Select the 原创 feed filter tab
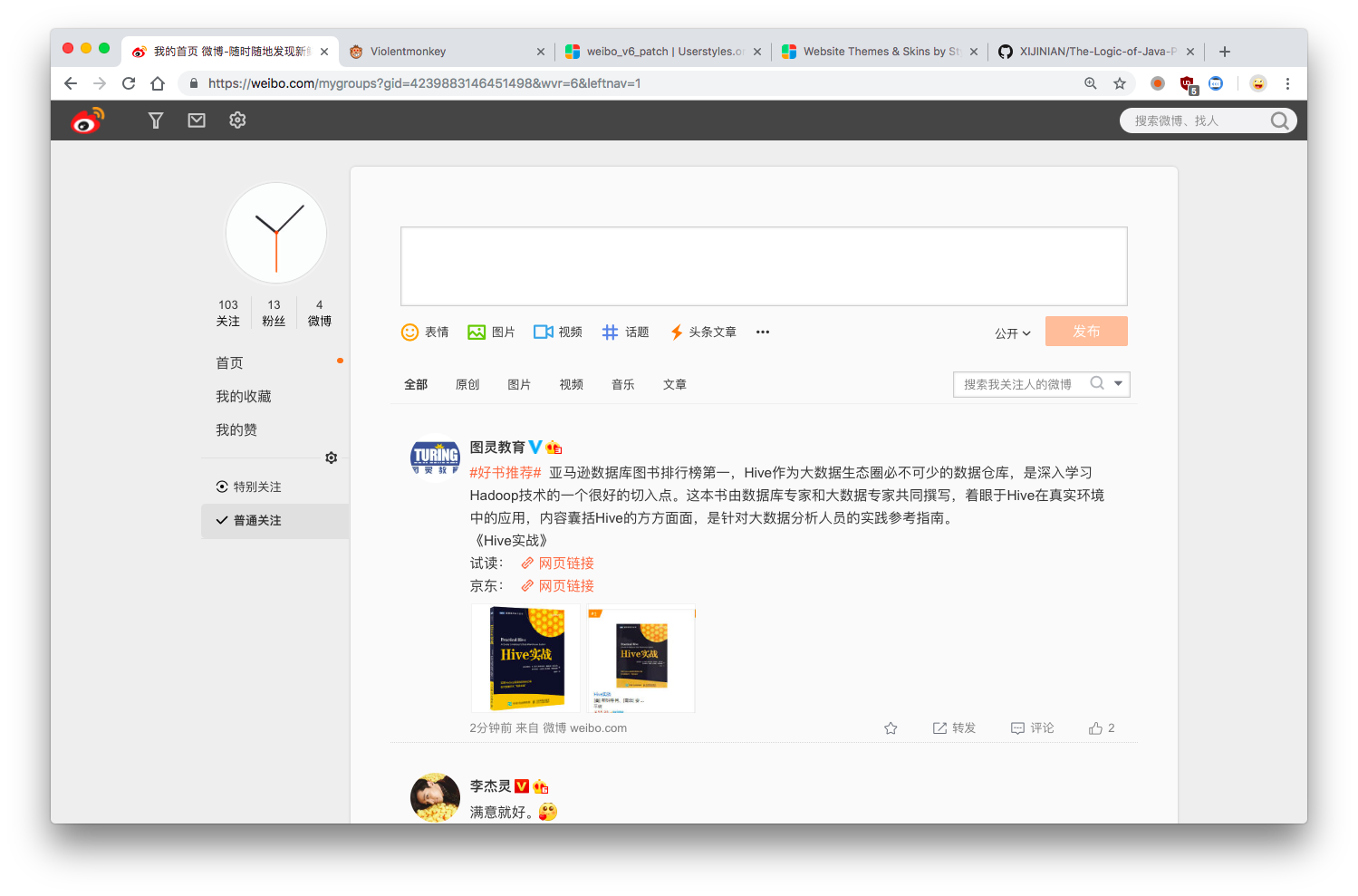Viewport: 1358px width, 896px height. (467, 385)
